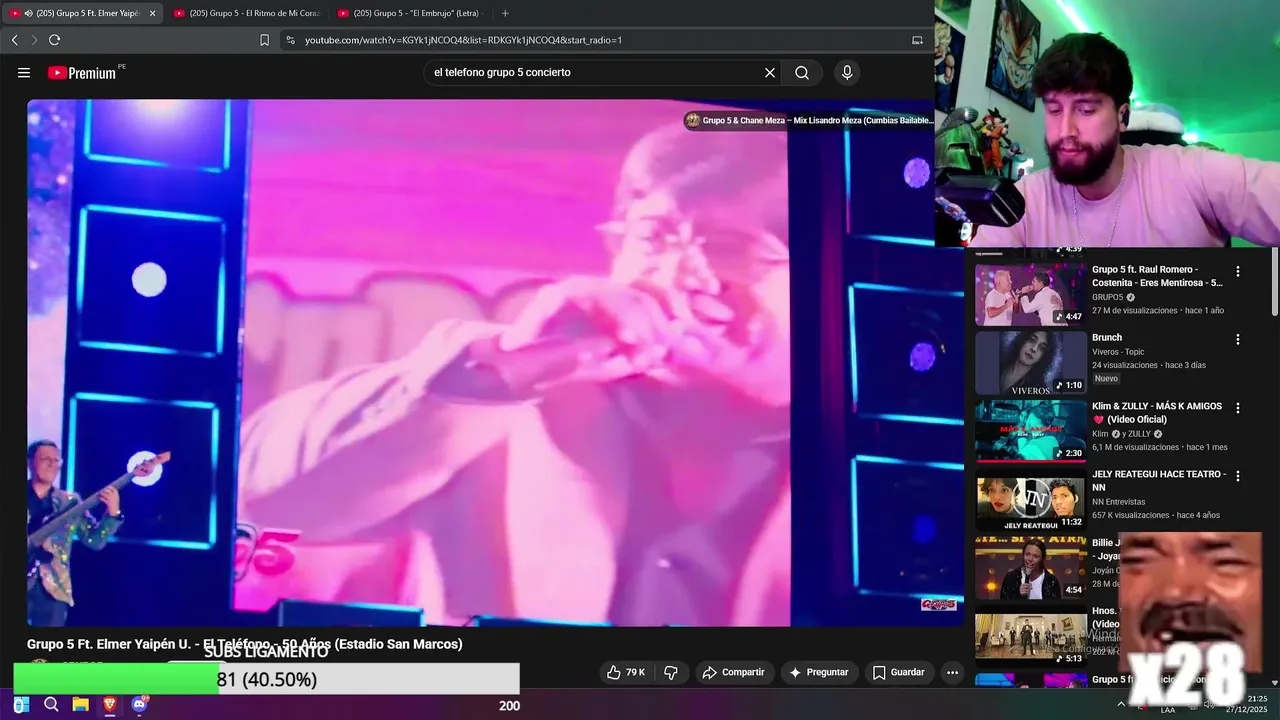Open options for Costeñita - Eres Mentirosa video
Screen dimensions: 1280x720
[x=1238, y=271]
